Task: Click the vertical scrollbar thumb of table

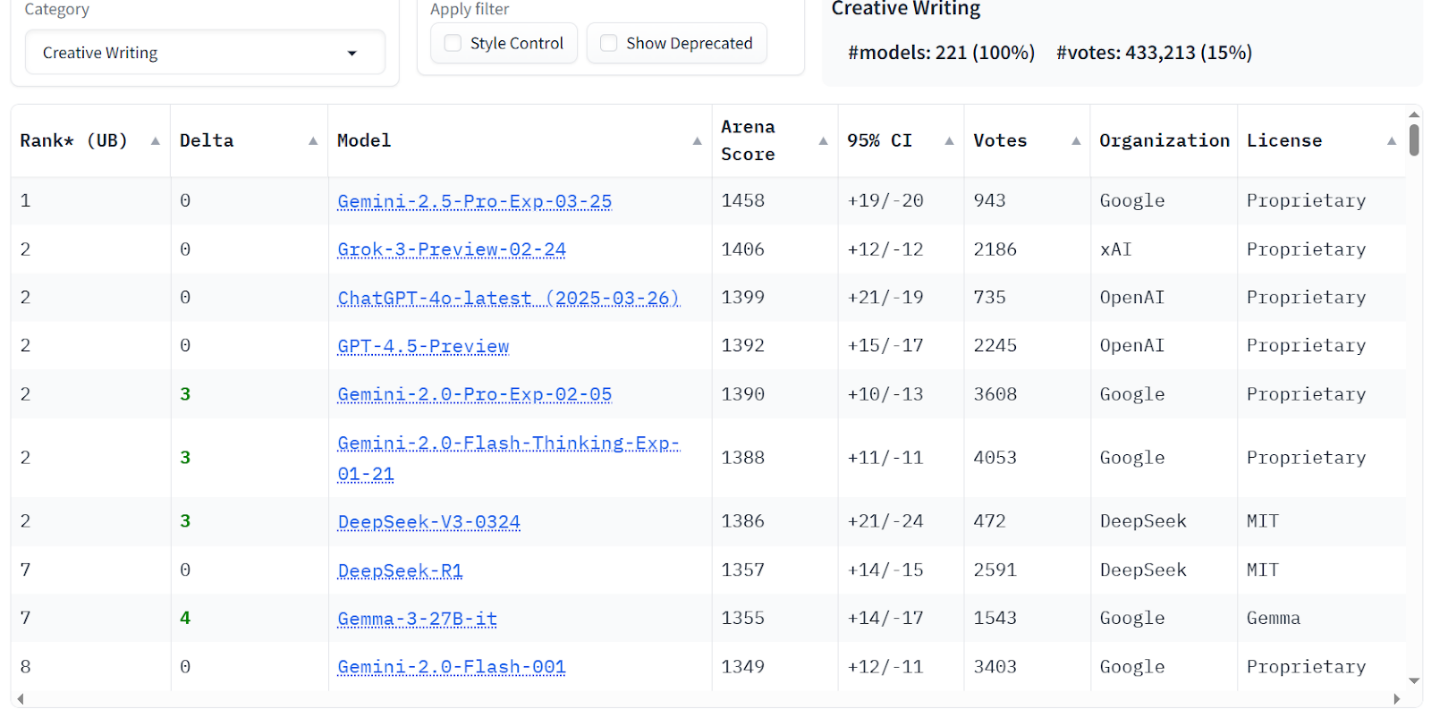Action: pos(1414,140)
